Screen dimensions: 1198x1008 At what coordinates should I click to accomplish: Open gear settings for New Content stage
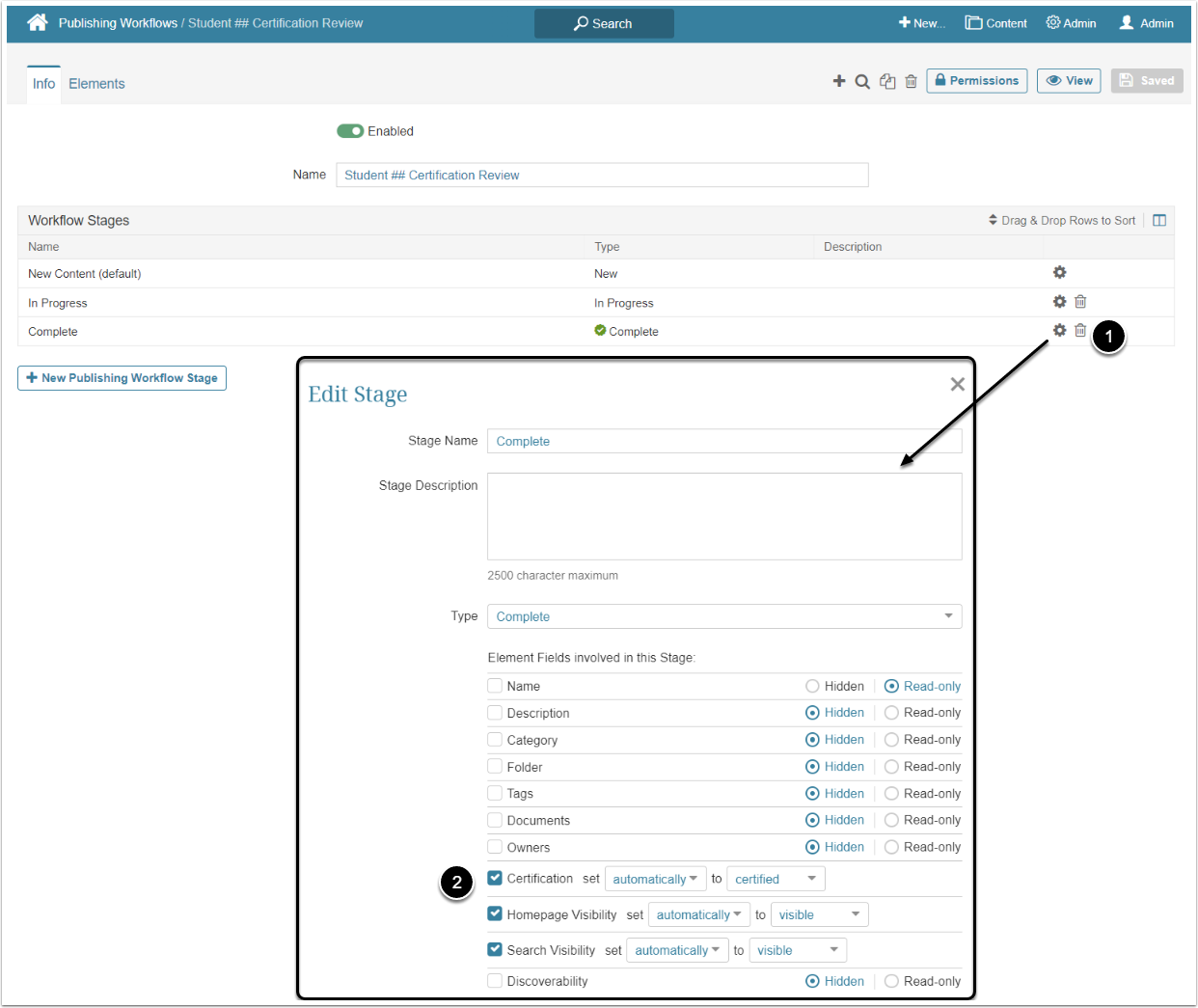coord(1059,273)
